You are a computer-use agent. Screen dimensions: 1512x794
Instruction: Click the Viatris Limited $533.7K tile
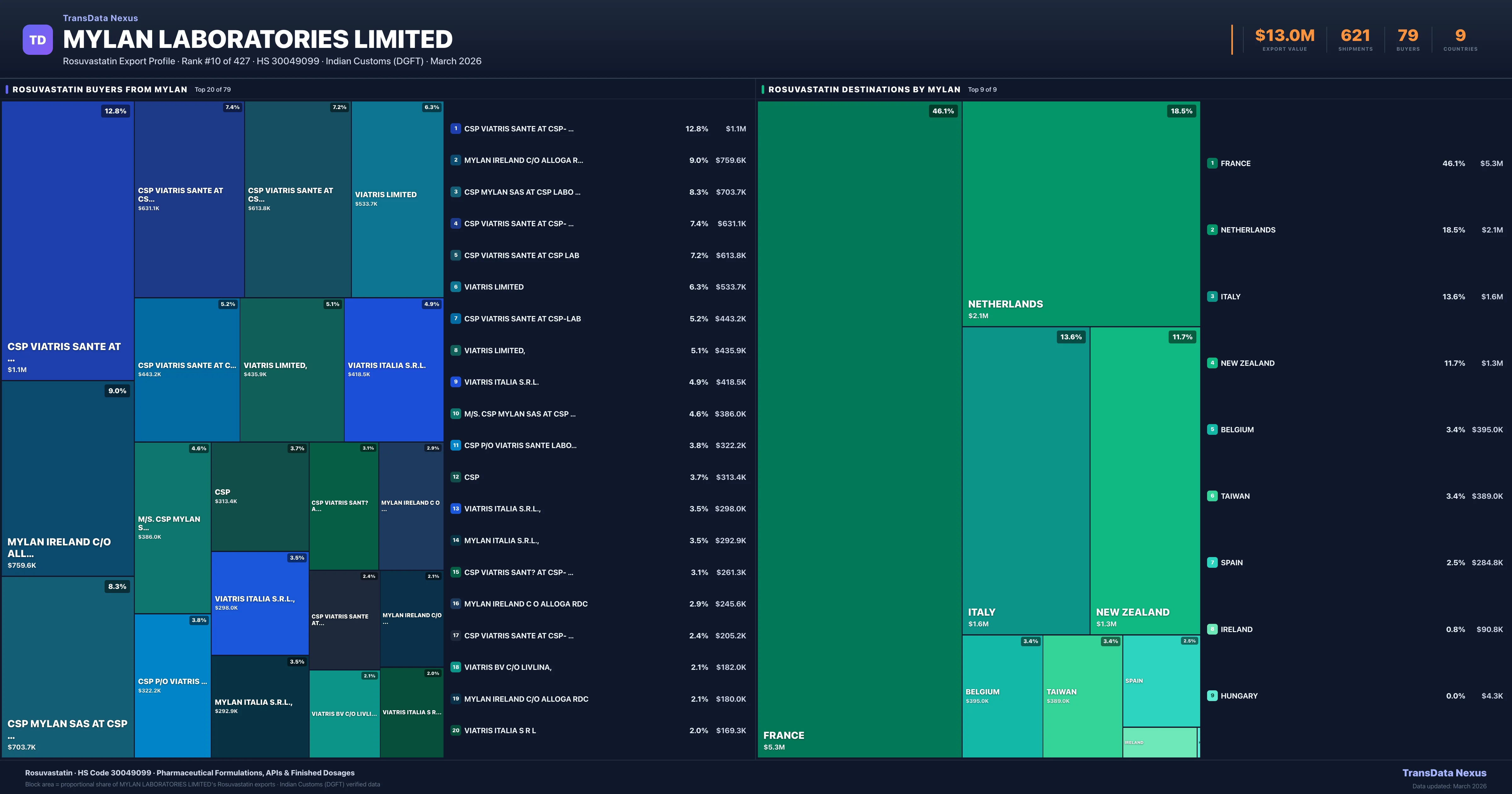(x=397, y=199)
